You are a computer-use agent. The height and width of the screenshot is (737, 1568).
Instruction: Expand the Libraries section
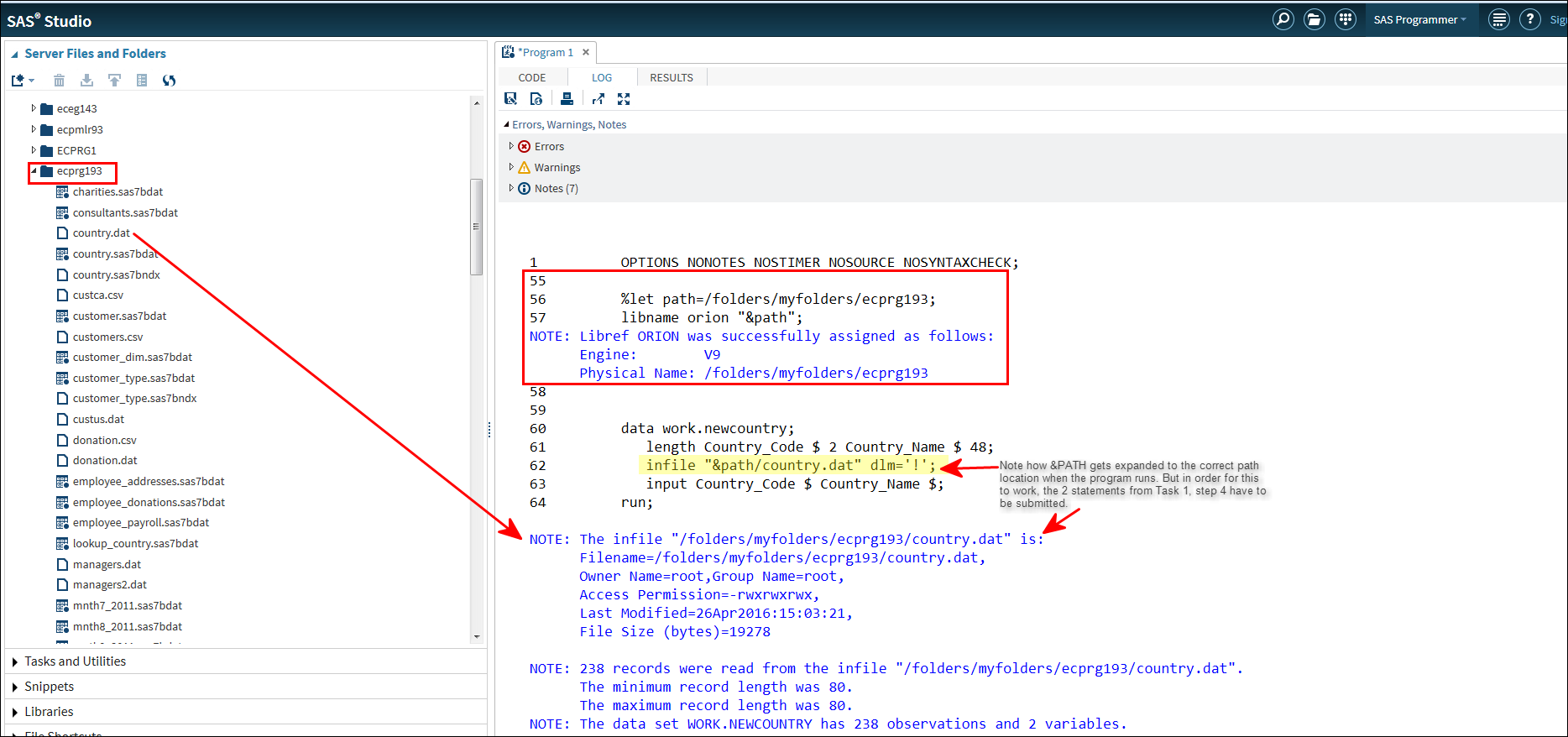tap(15, 713)
